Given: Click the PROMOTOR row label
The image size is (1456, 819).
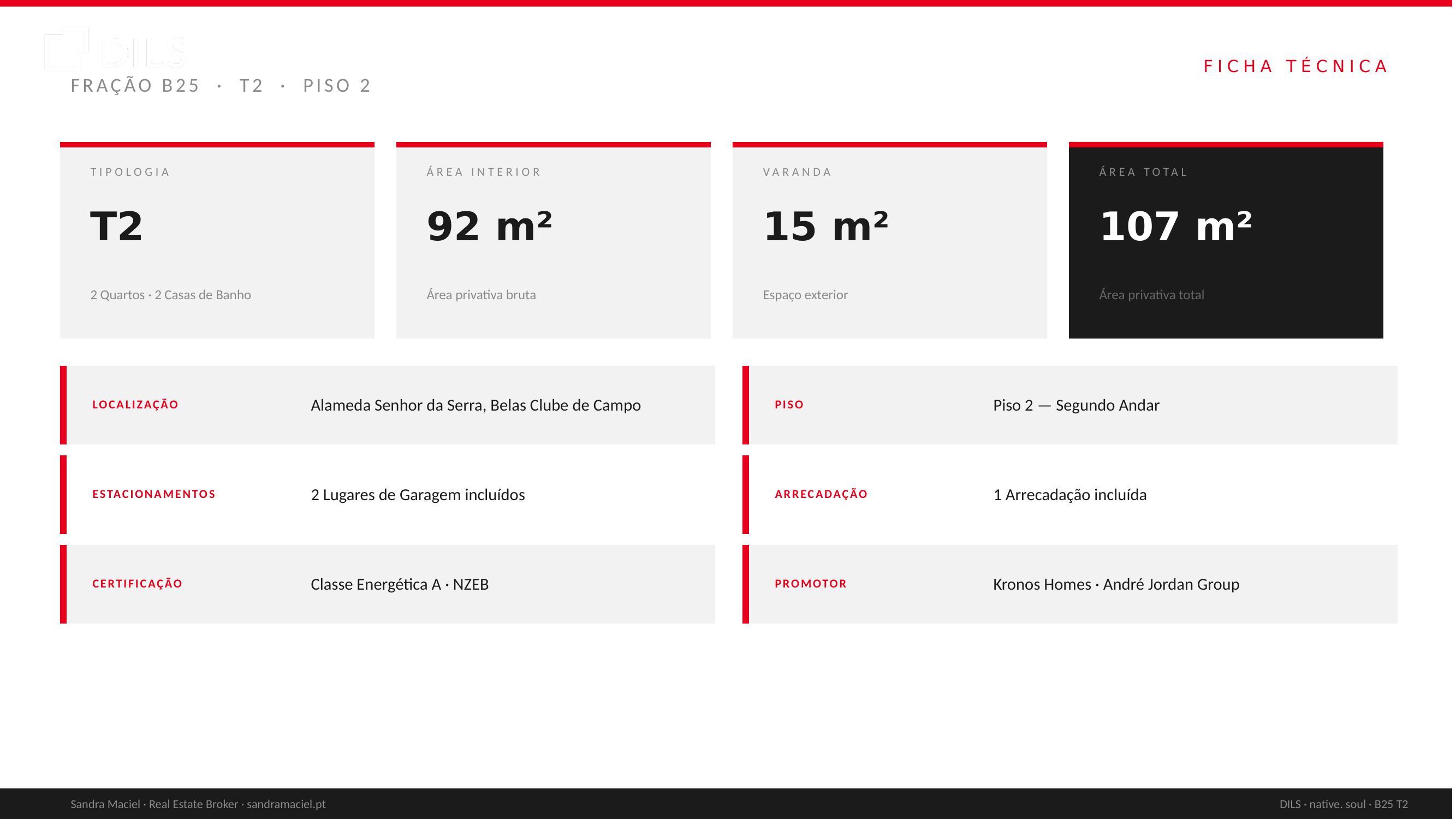Looking at the screenshot, I should [x=811, y=583].
